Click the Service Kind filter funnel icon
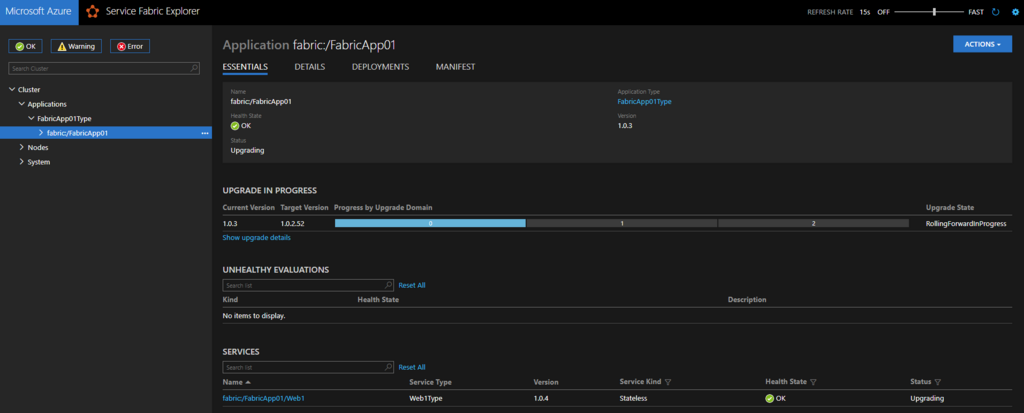This screenshot has height=413, width=1024. 668,382
